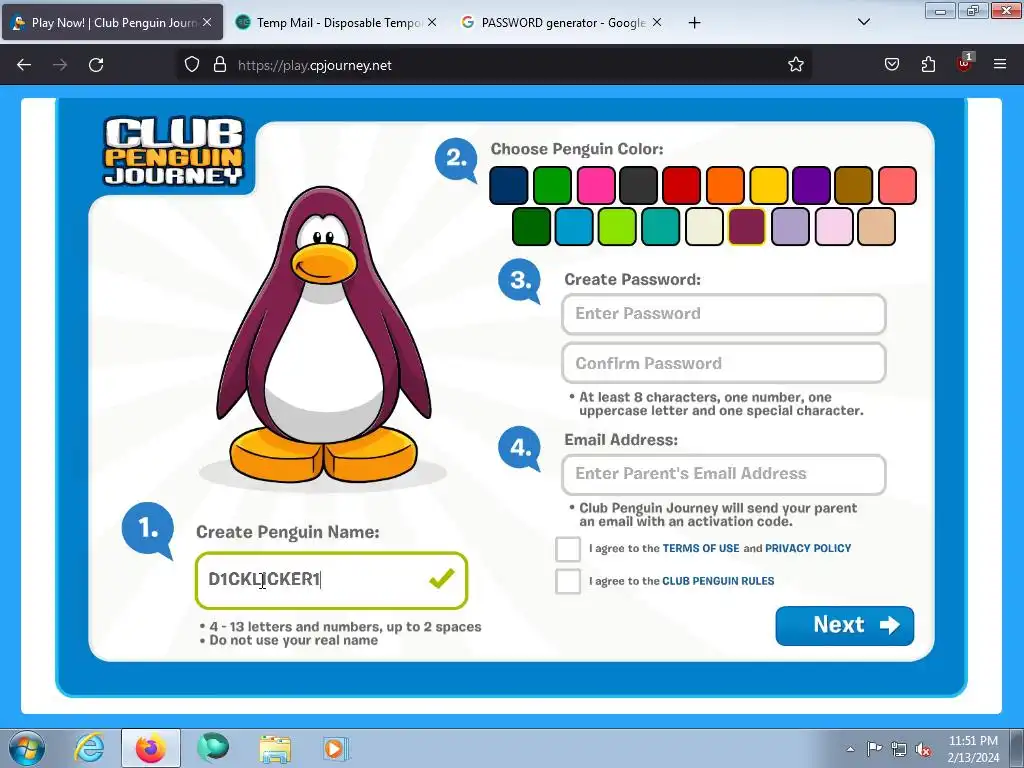1024x768 pixels.
Task: Open the File Explorer folder taskbar icon
Action: [275, 748]
